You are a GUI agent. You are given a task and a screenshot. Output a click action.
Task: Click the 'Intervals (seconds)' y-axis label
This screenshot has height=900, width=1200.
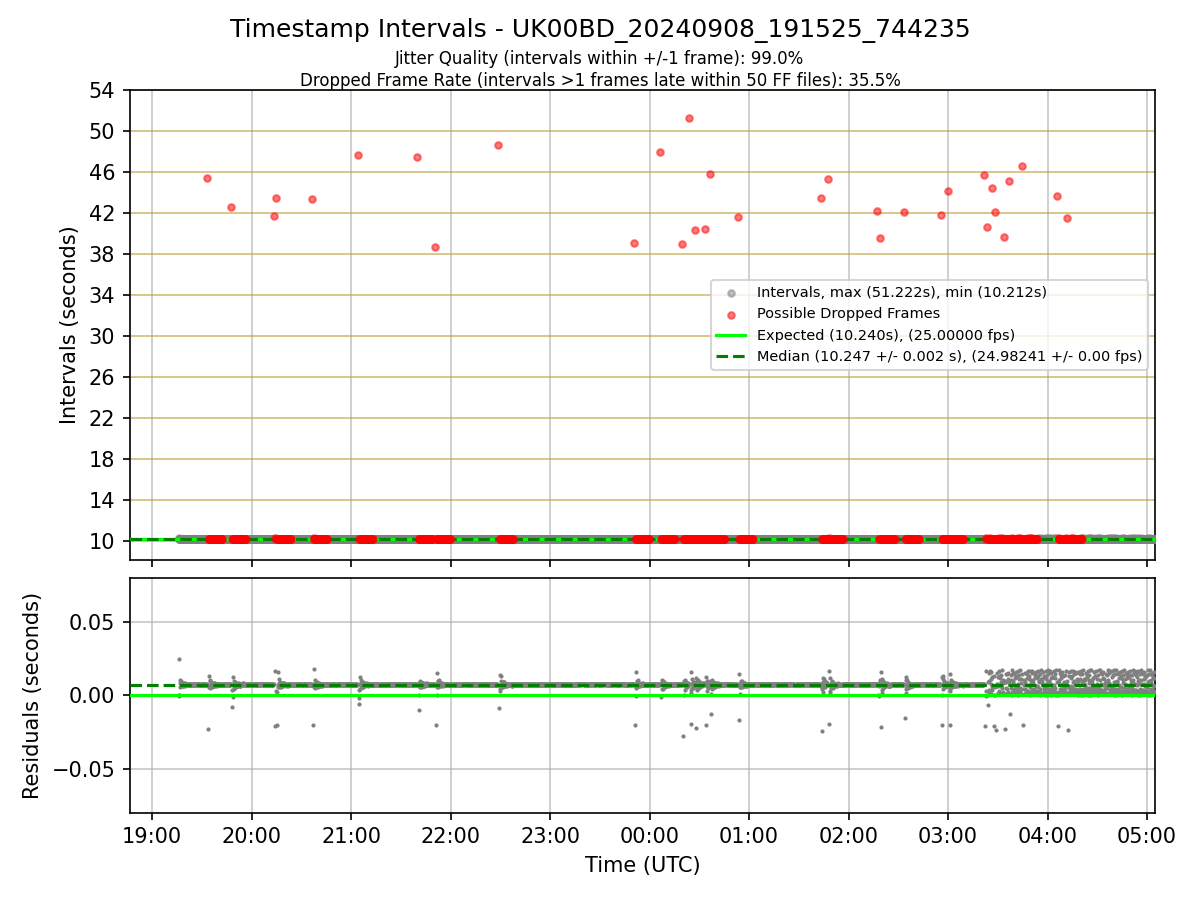[68, 325]
